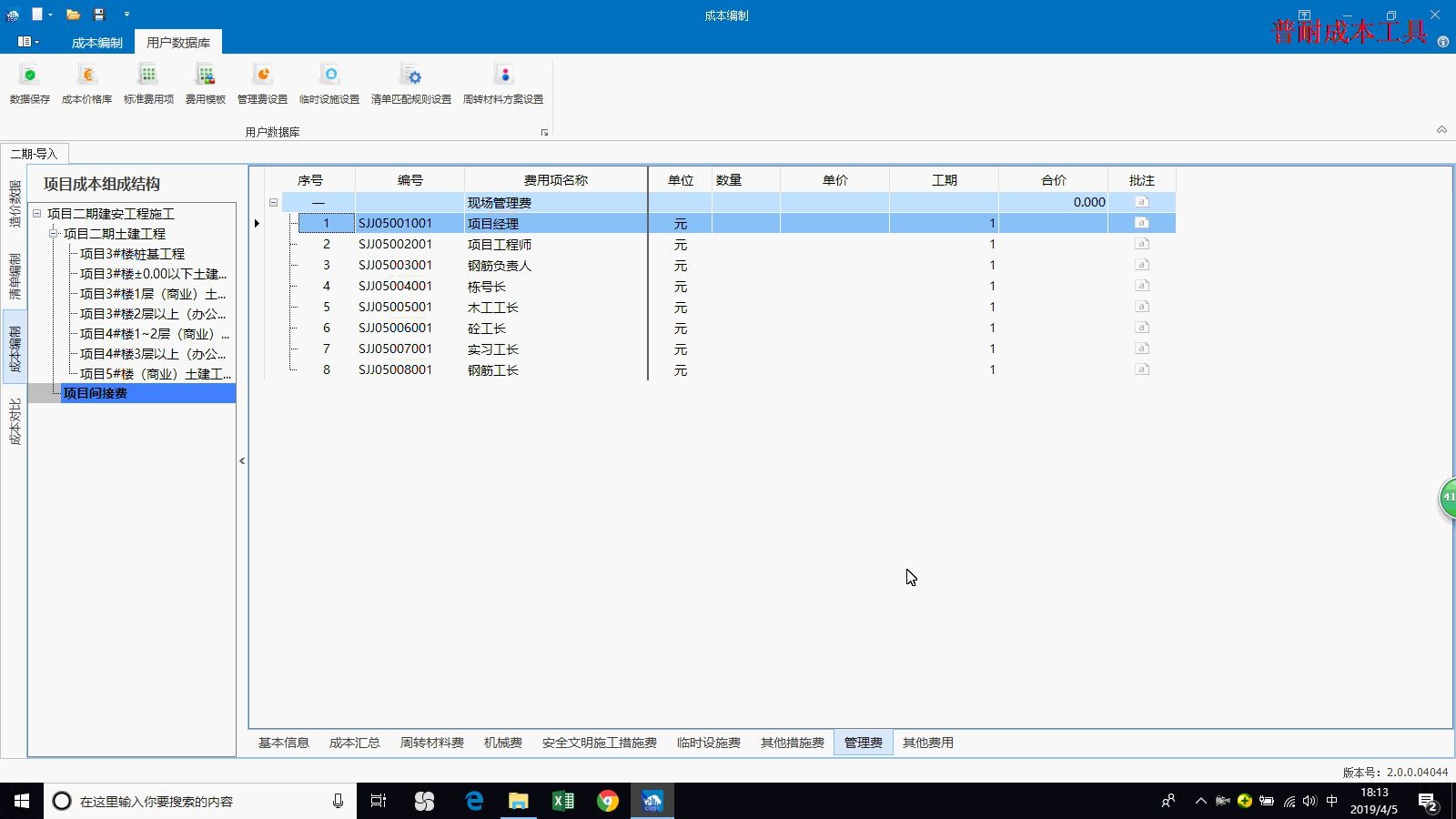The image size is (1456, 819).
Task: Switch to the 临时设施费 bottom tab
Action: (x=708, y=743)
